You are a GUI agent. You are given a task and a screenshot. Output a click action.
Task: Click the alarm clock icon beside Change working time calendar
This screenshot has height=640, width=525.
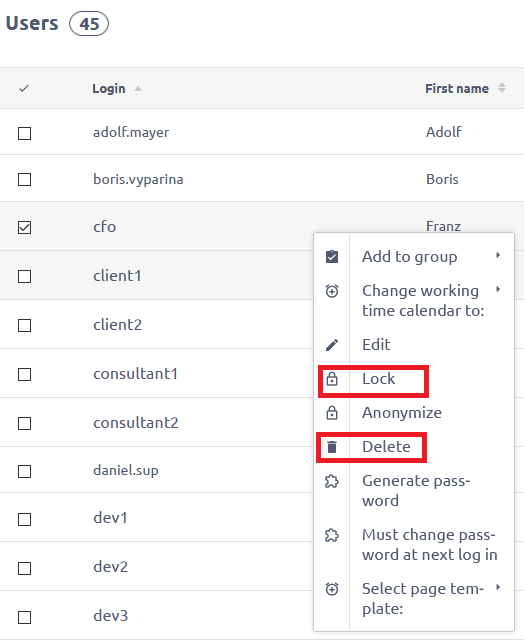click(332, 291)
